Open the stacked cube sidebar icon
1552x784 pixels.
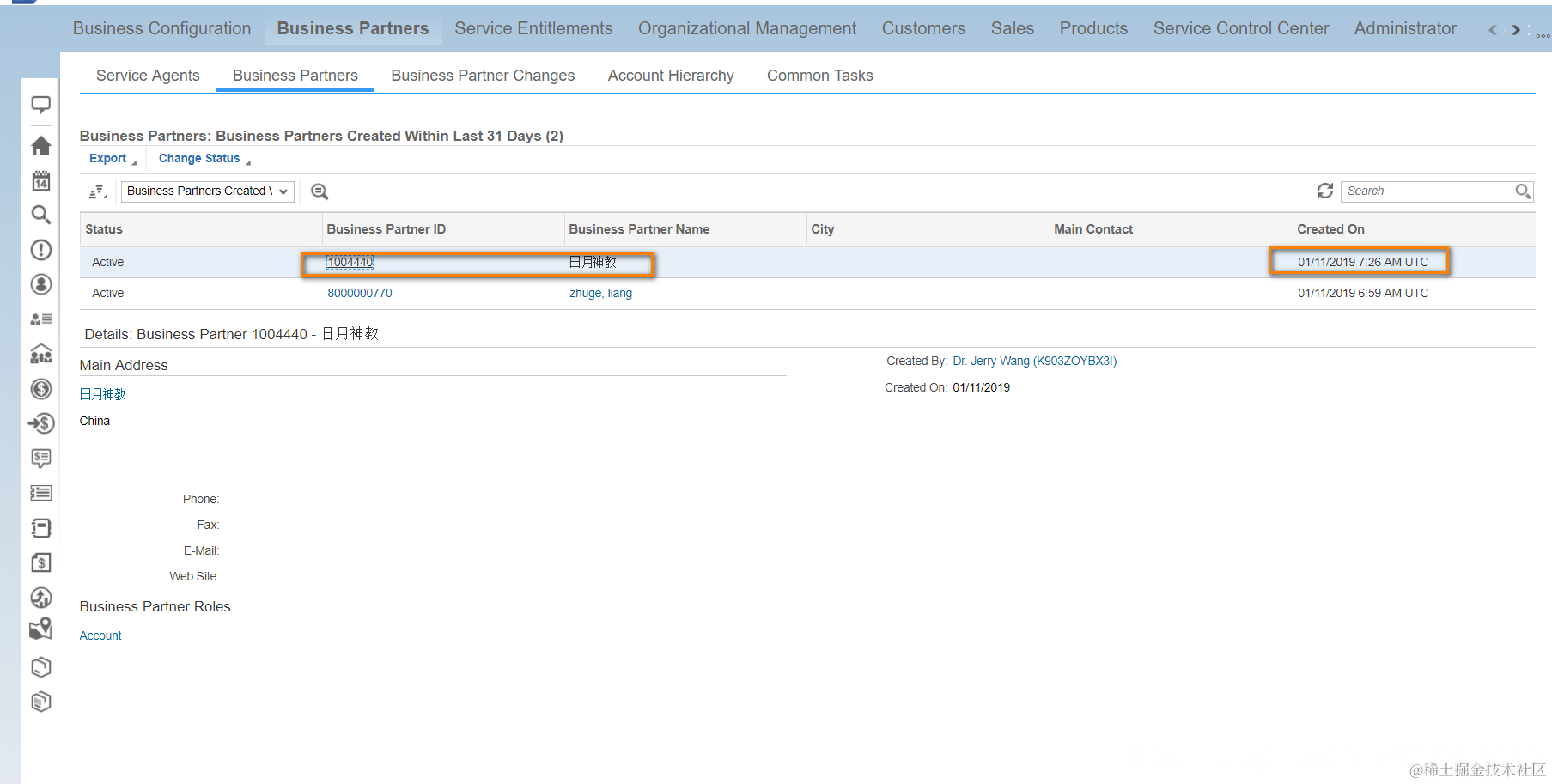(40, 702)
